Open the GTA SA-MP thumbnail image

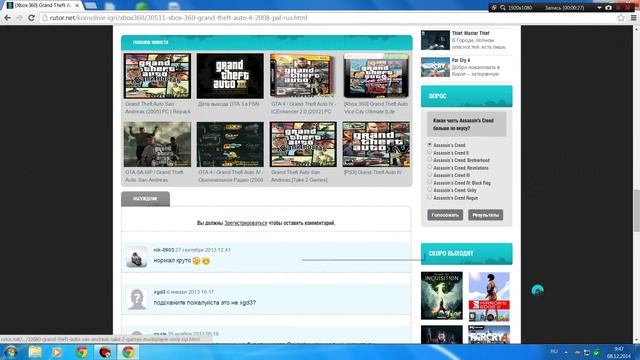(157, 144)
